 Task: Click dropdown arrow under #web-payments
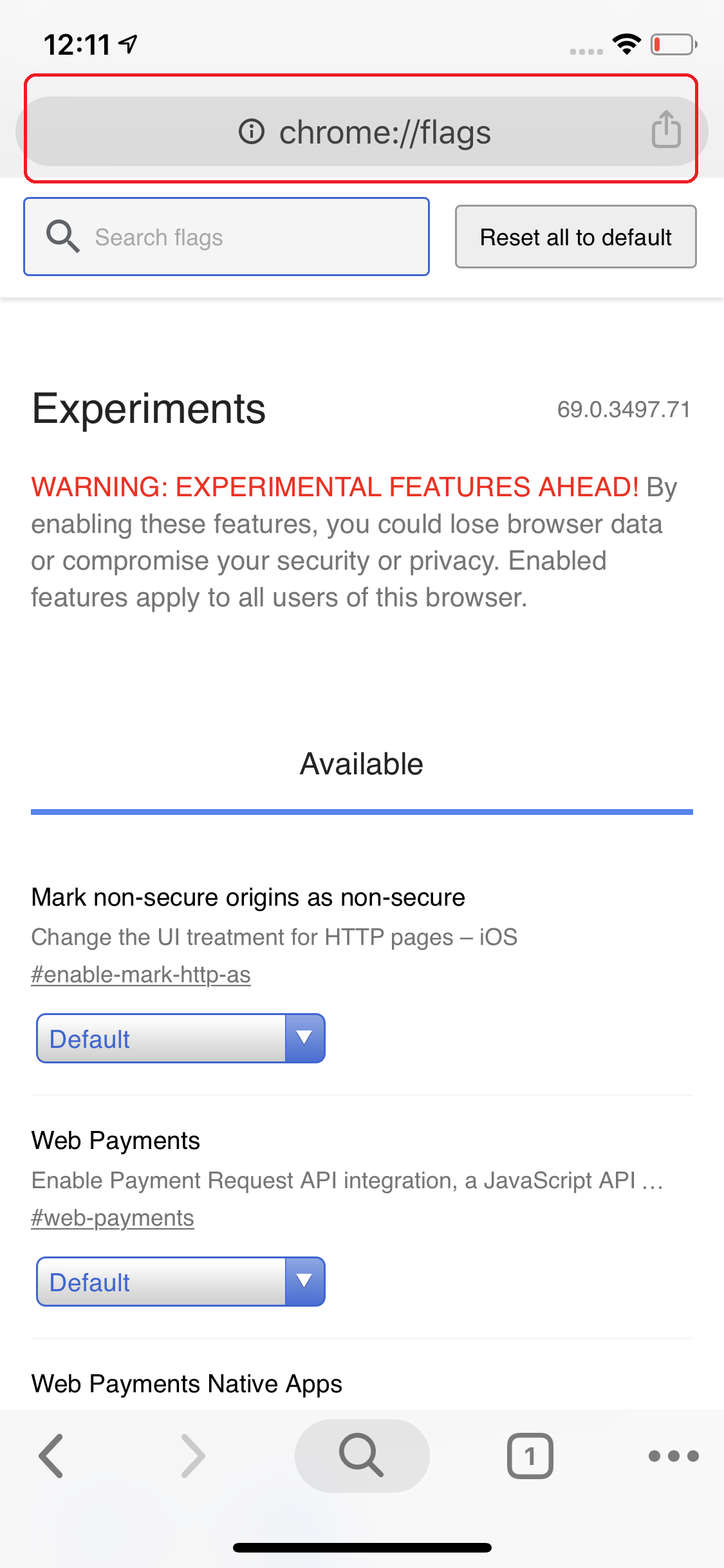[x=304, y=1282]
